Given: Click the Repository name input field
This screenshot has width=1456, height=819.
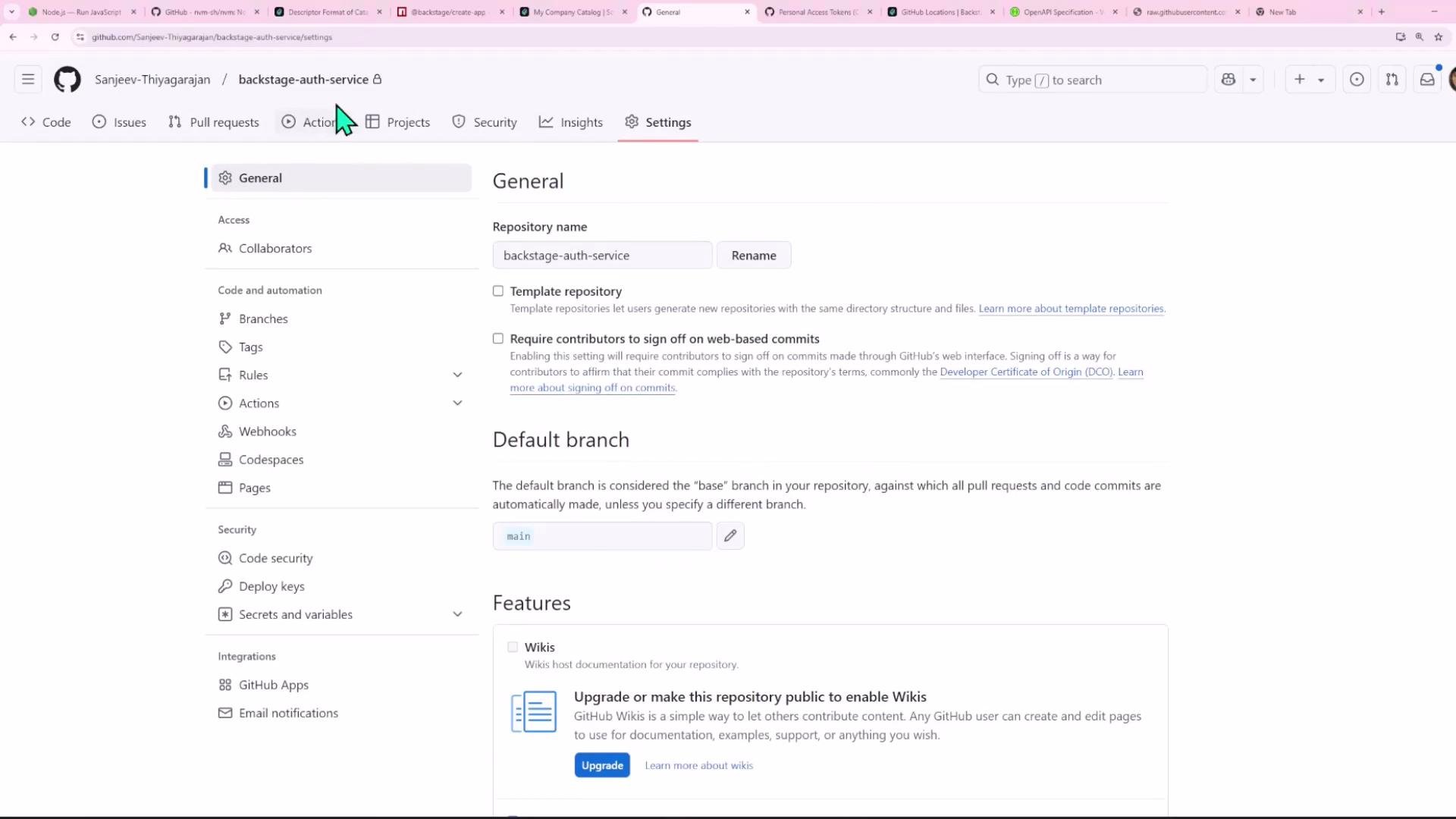Looking at the screenshot, I should pos(602,256).
